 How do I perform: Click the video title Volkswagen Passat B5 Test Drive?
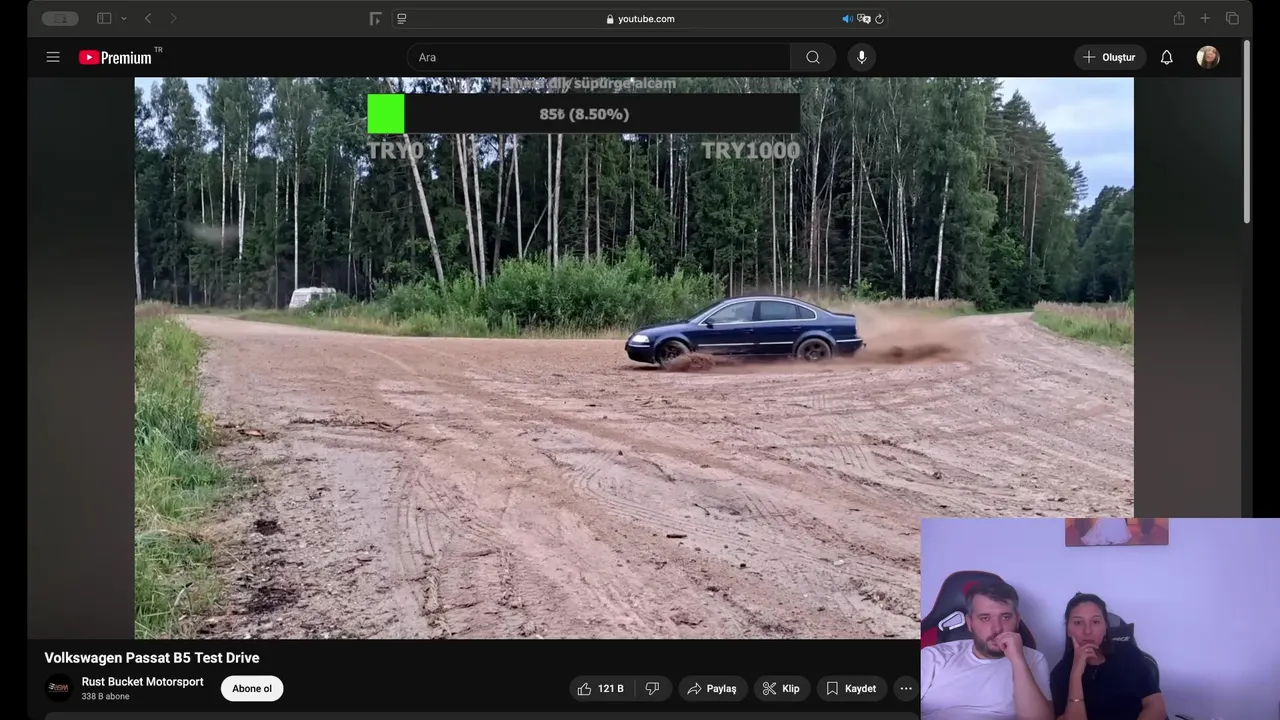click(x=152, y=658)
